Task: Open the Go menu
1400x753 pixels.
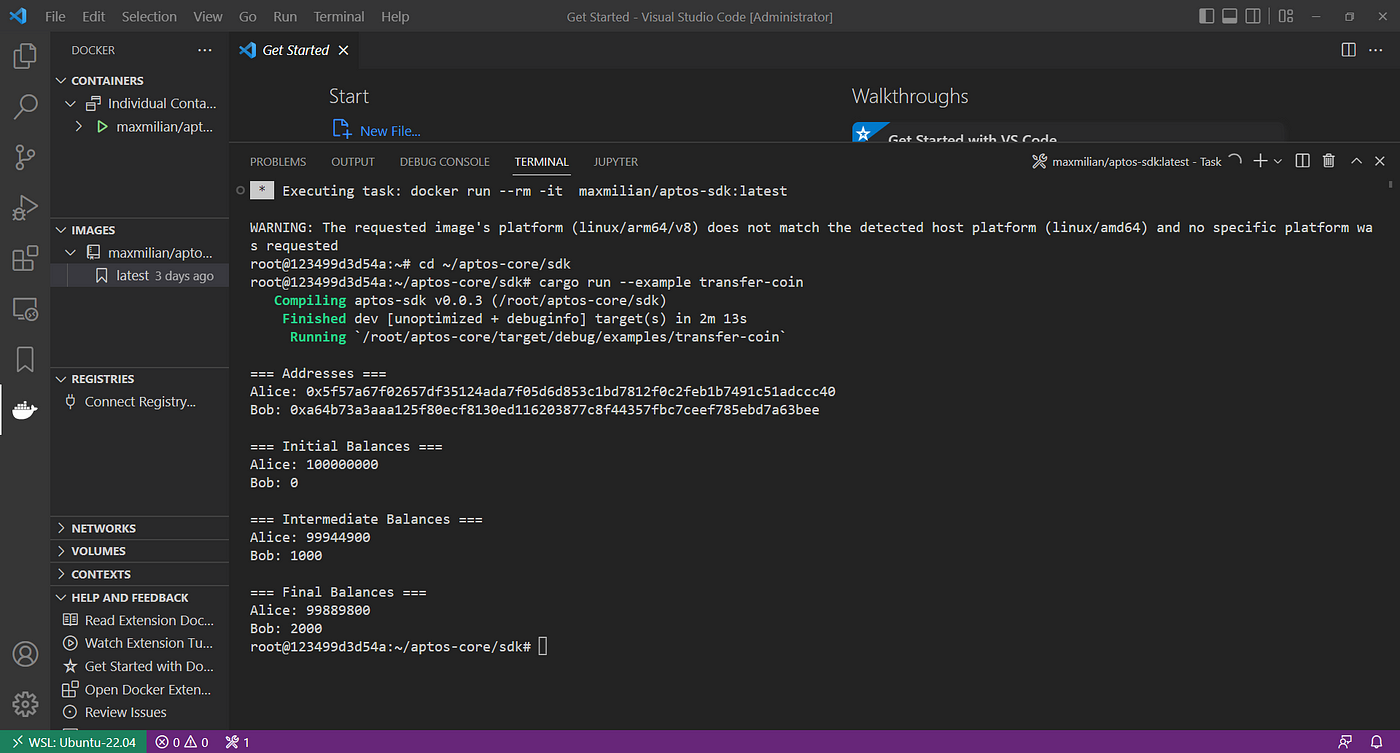Action: pyautogui.click(x=248, y=17)
